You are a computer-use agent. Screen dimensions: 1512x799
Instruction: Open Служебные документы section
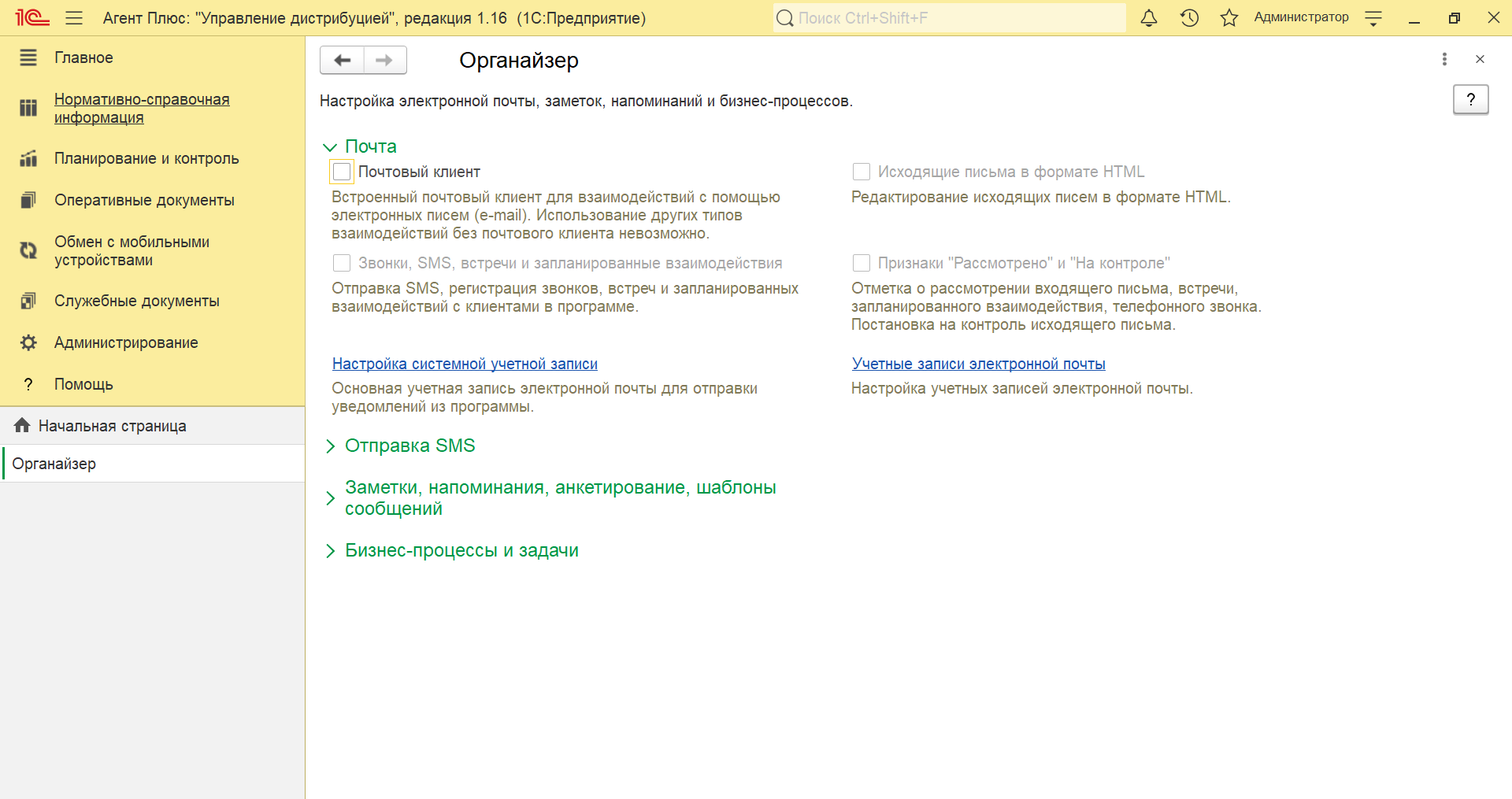(x=137, y=301)
